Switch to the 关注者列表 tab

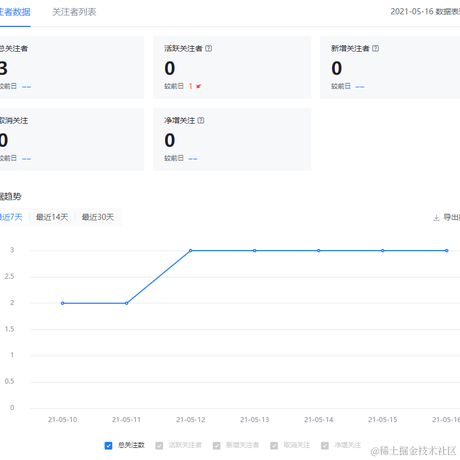(x=74, y=12)
